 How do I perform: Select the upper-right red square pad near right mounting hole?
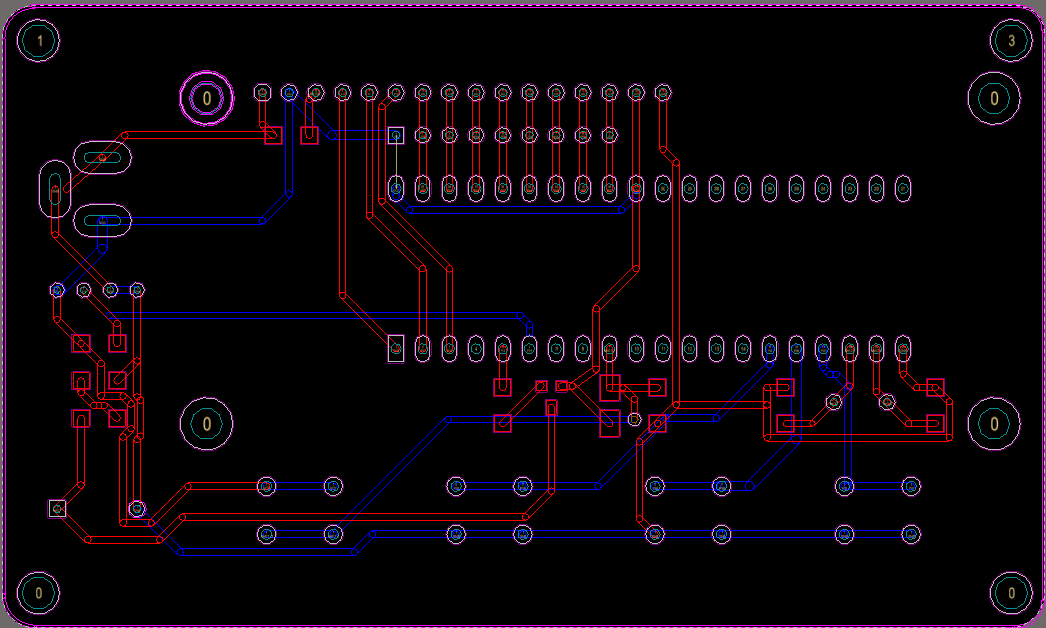tap(935, 387)
